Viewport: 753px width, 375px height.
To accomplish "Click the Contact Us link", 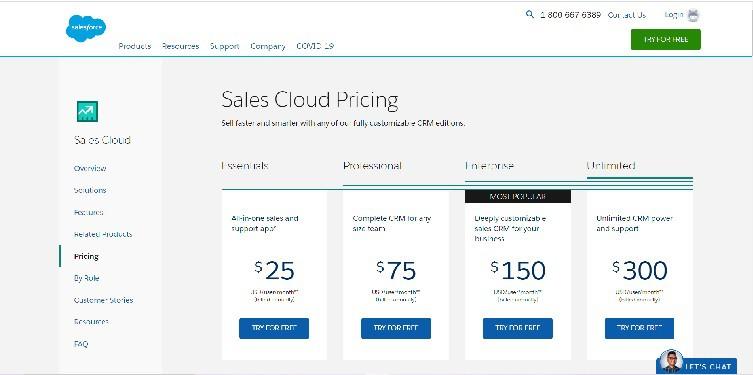I will click(627, 15).
